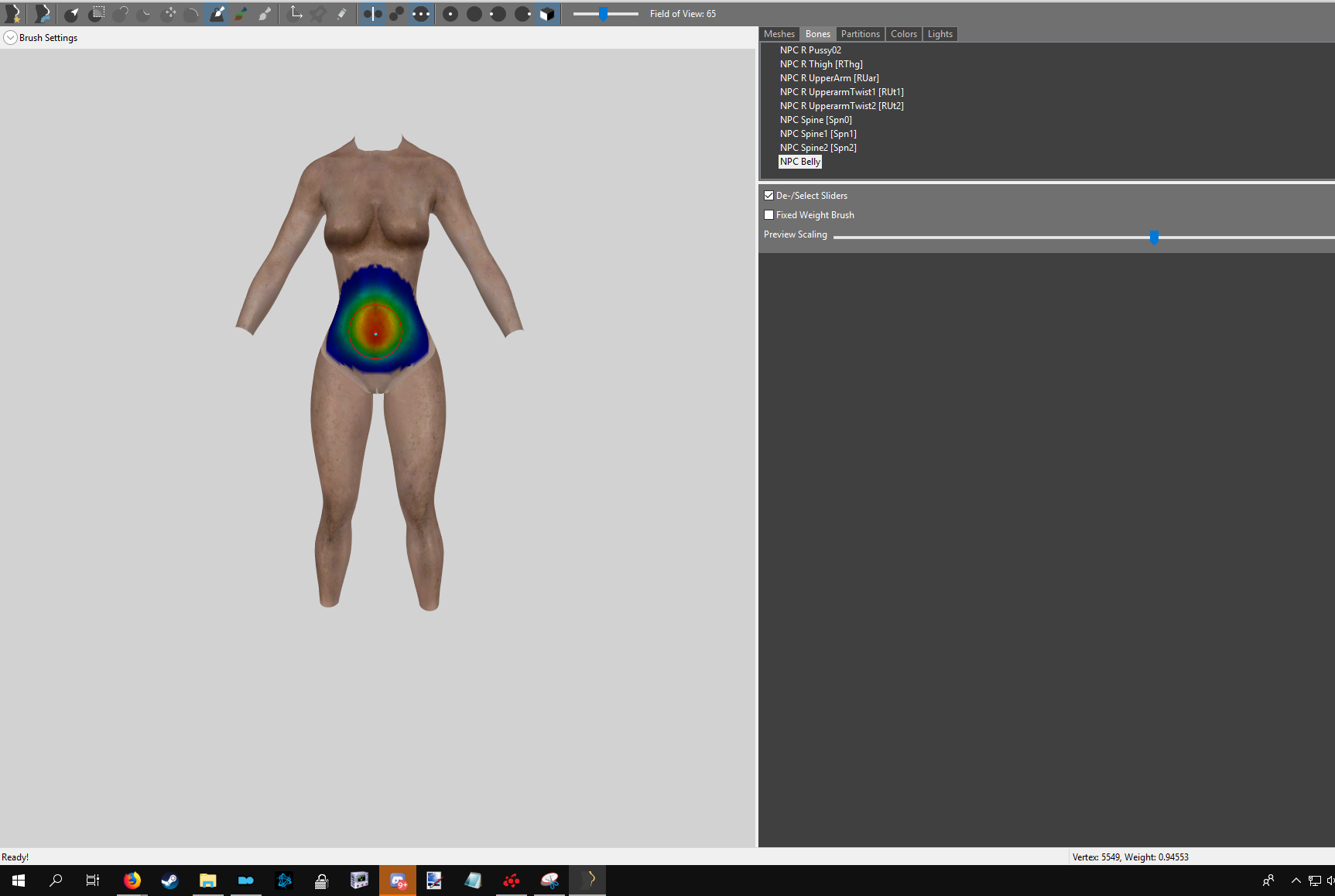Select the NPC R Thigh [RThg] bone
Screen dimensions: 1335x896
click(821, 64)
